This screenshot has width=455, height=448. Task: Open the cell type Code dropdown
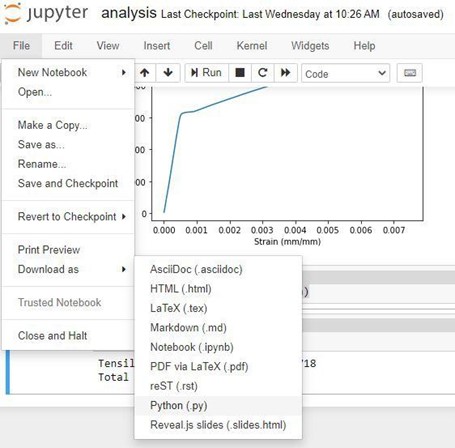tap(346, 73)
